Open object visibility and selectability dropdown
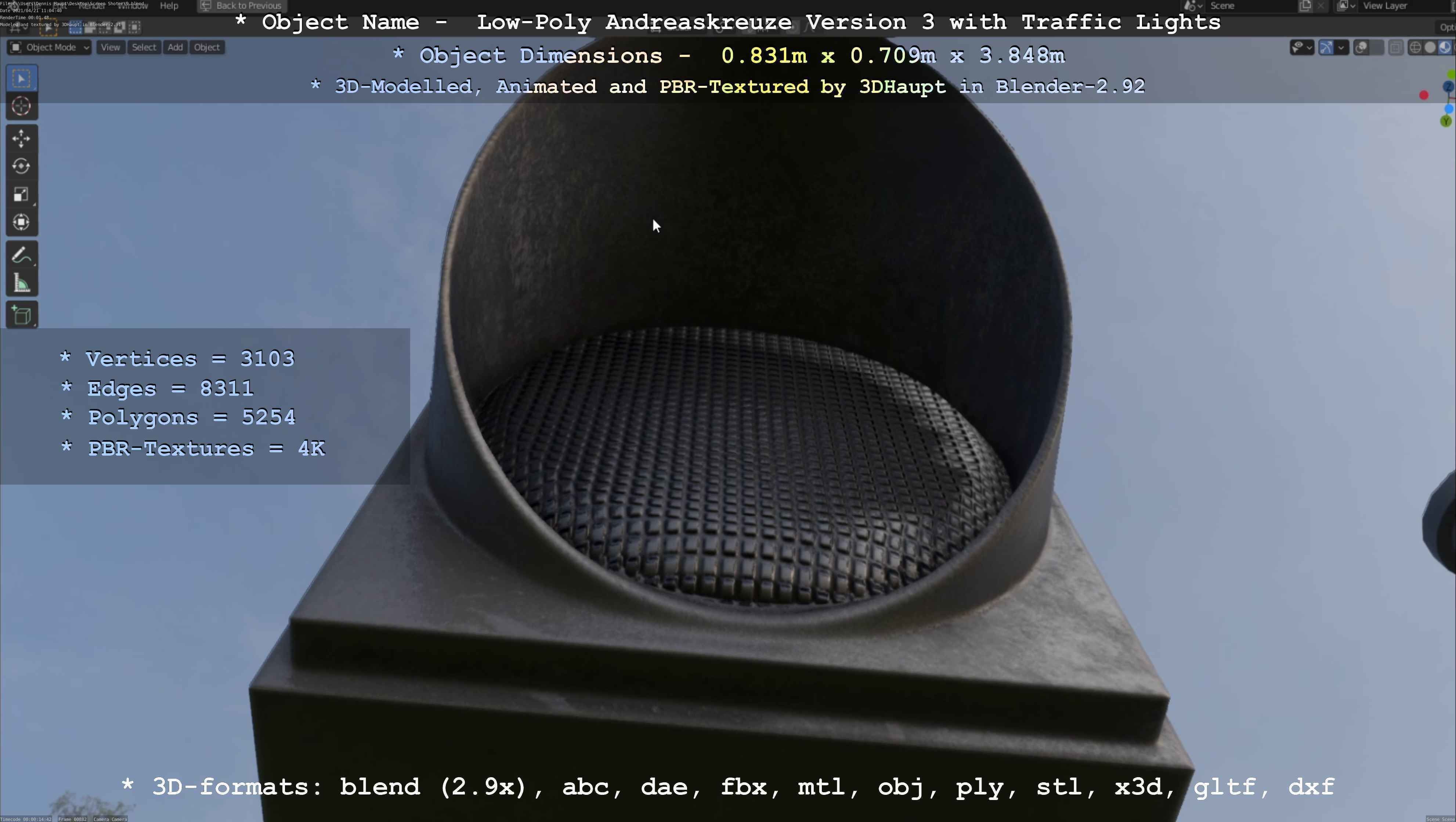 pyautogui.click(x=1301, y=47)
